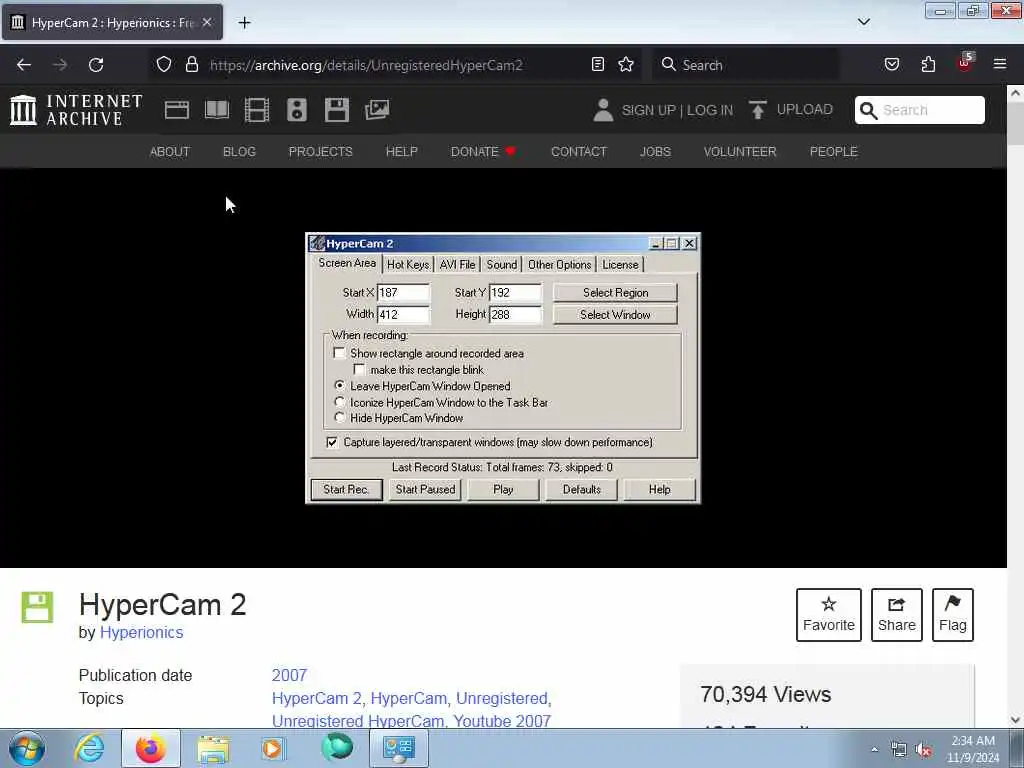The width and height of the screenshot is (1024, 768).
Task: Switch to License tab
Action: (x=620, y=264)
